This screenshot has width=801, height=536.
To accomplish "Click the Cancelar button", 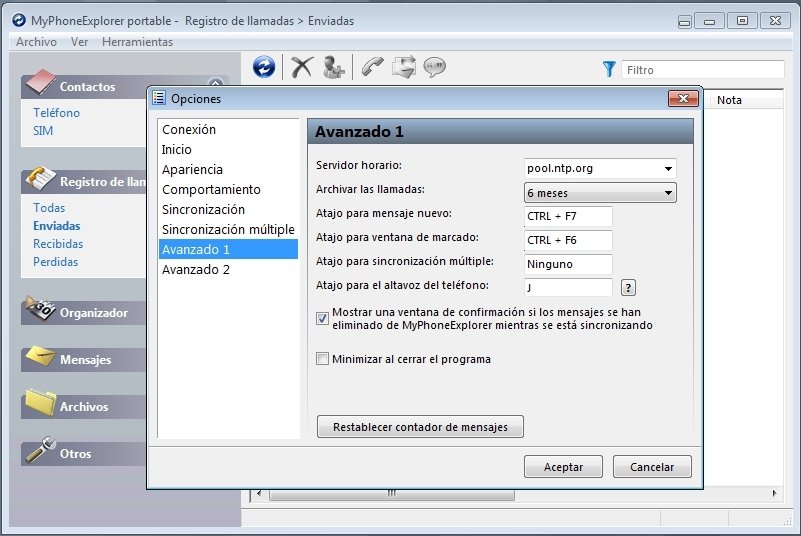I will pyautogui.click(x=652, y=467).
